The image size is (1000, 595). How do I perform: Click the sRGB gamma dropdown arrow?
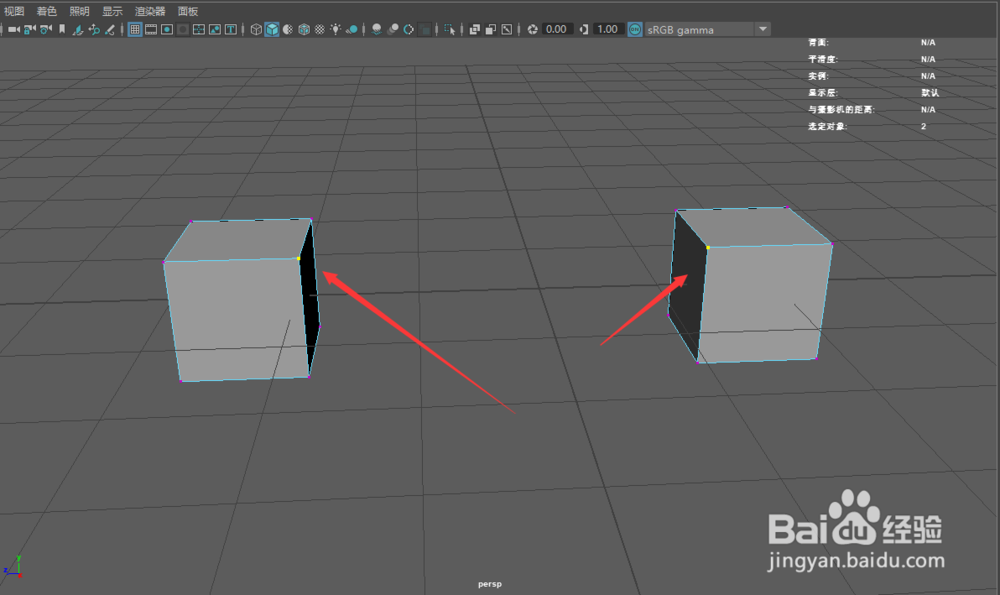point(763,29)
